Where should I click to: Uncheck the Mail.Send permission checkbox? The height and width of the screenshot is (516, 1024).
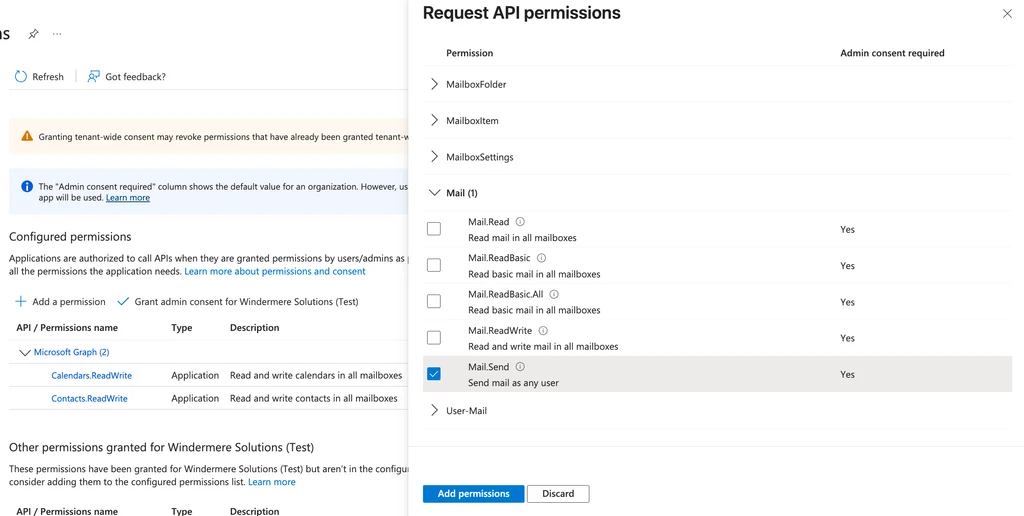434,374
